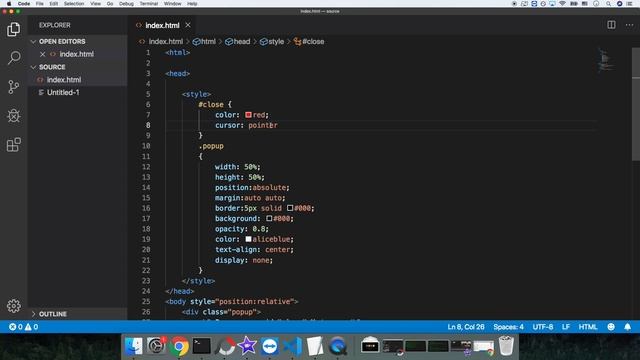Close index.html in Open Editors list
640x360 pixels.
pyautogui.click(x=42, y=54)
